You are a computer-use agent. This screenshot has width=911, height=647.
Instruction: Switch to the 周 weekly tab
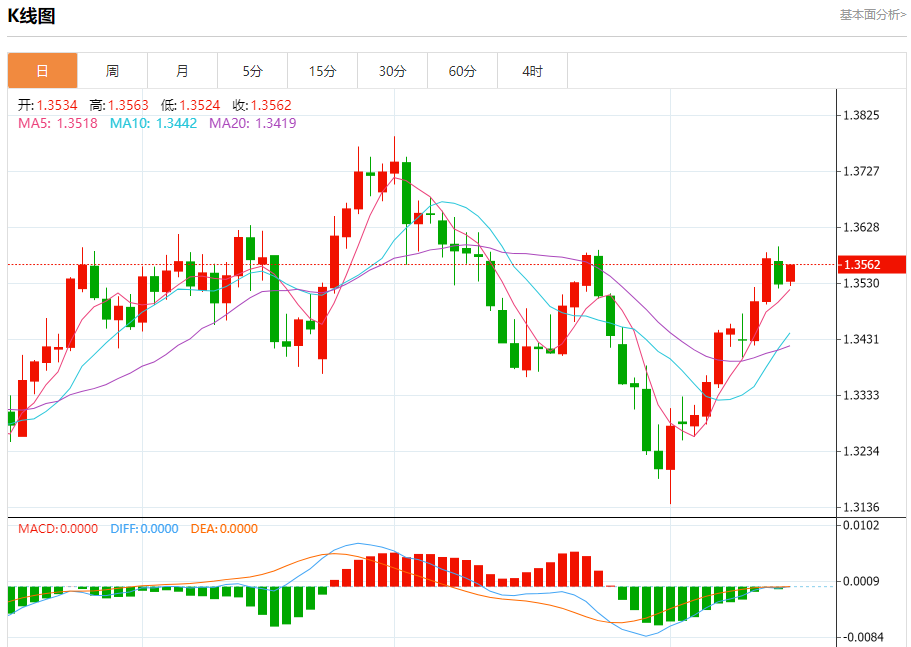(112, 71)
